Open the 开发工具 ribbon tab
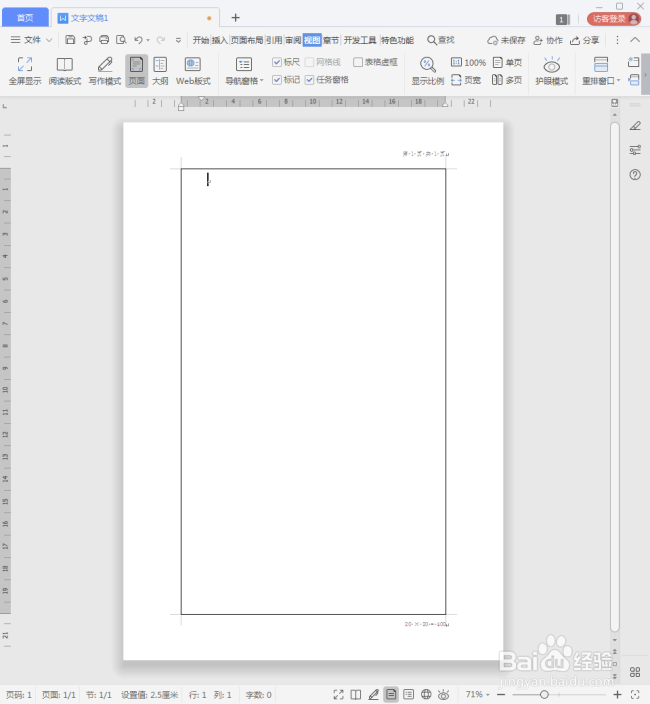Screen dimensions: 650x704 360,40
